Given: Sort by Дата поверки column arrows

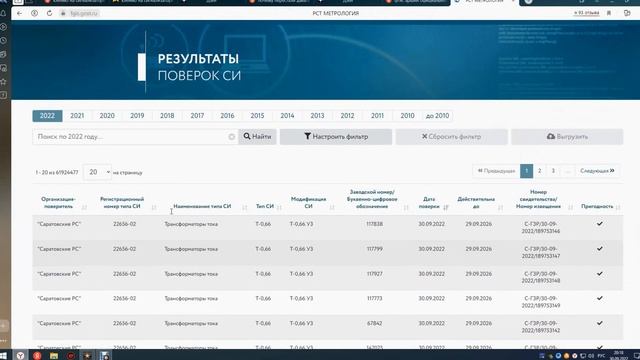Looking at the screenshot, I should [x=446, y=207].
